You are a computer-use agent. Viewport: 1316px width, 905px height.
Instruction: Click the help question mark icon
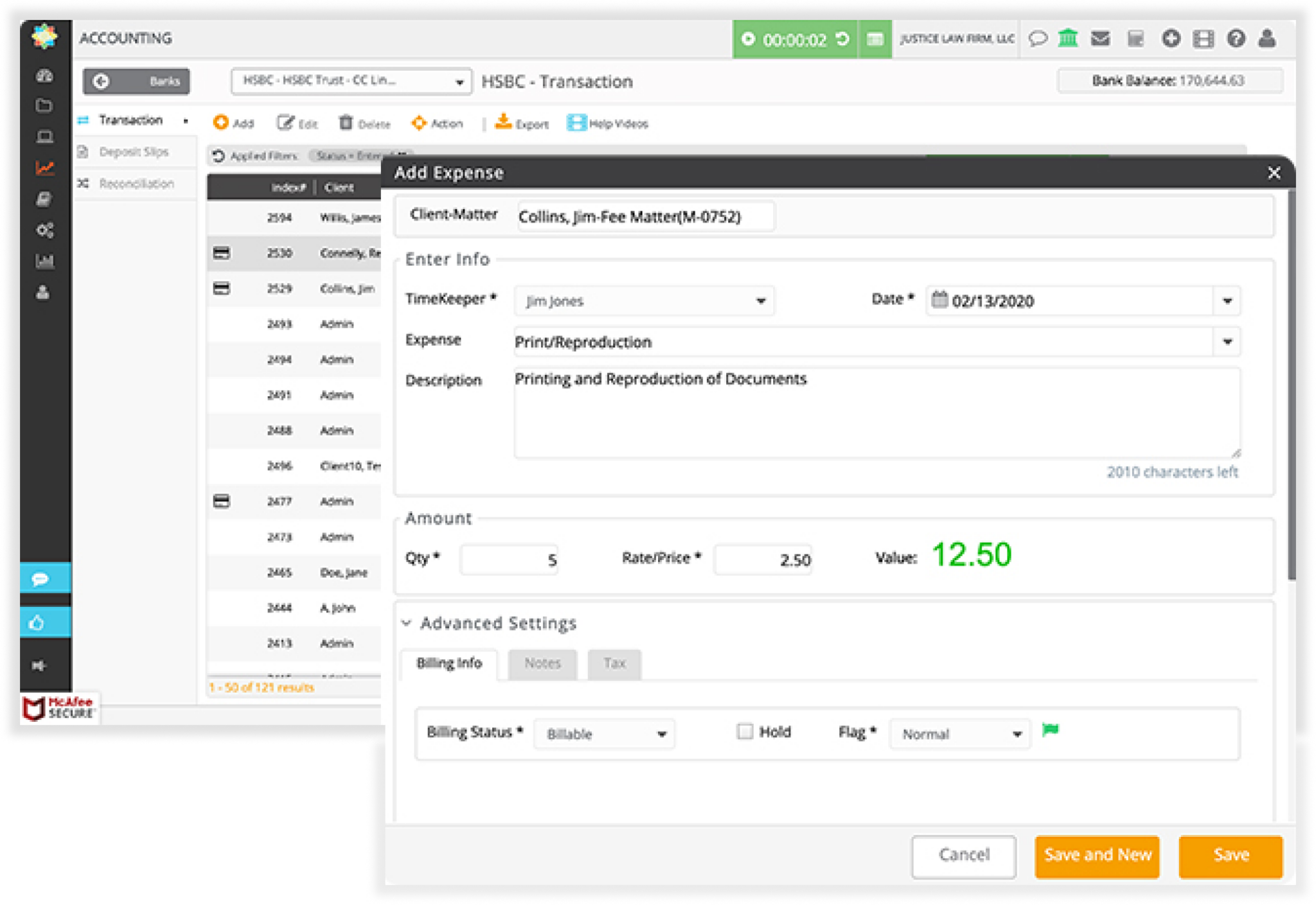(1236, 39)
